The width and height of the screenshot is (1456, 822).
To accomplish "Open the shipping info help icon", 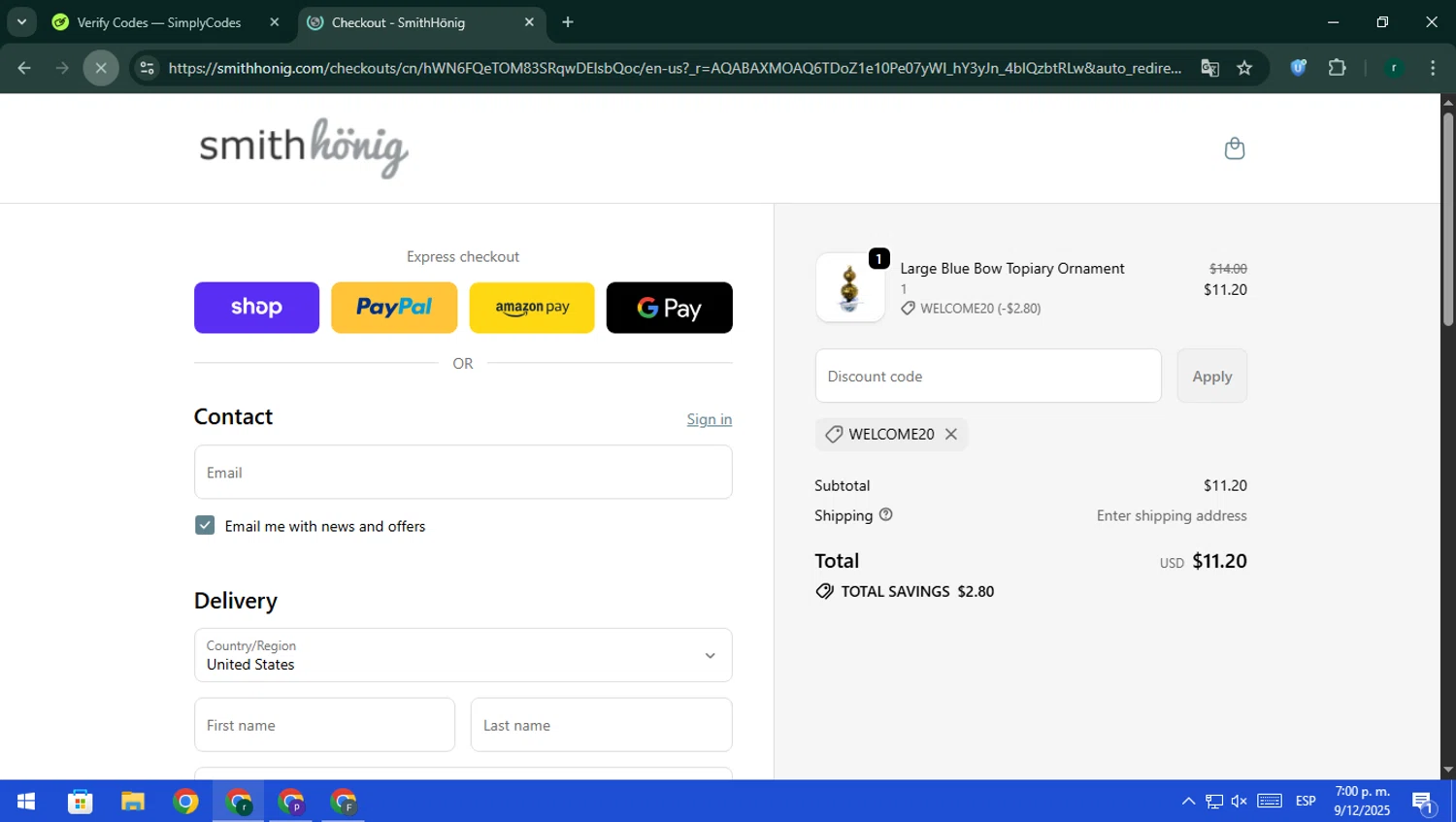I will click(885, 515).
